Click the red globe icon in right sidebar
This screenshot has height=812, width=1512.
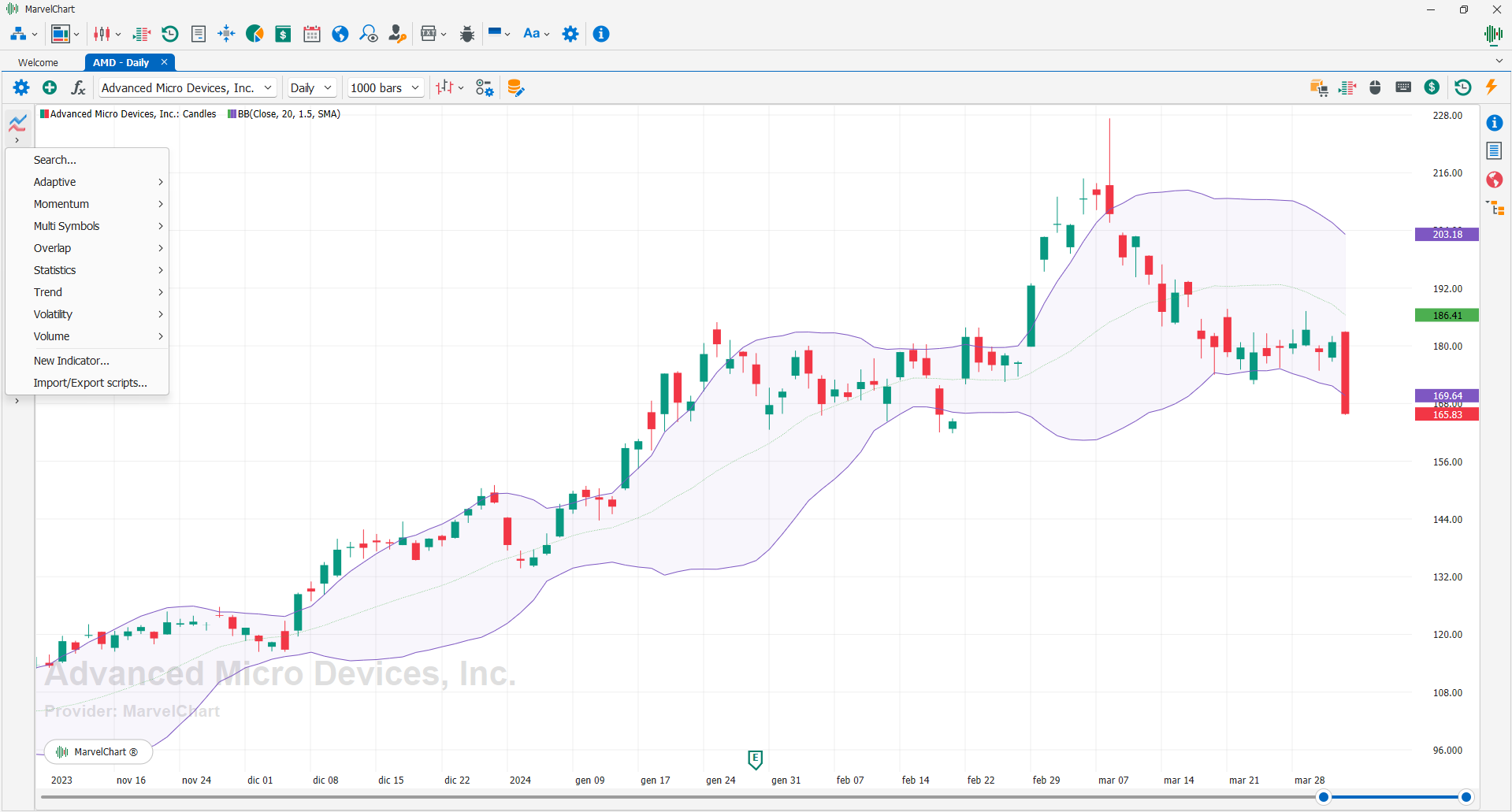pos(1494,180)
